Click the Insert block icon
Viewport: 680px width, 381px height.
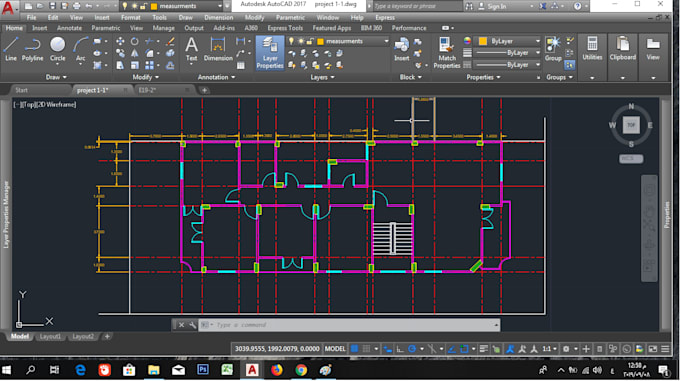tap(402, 49)
